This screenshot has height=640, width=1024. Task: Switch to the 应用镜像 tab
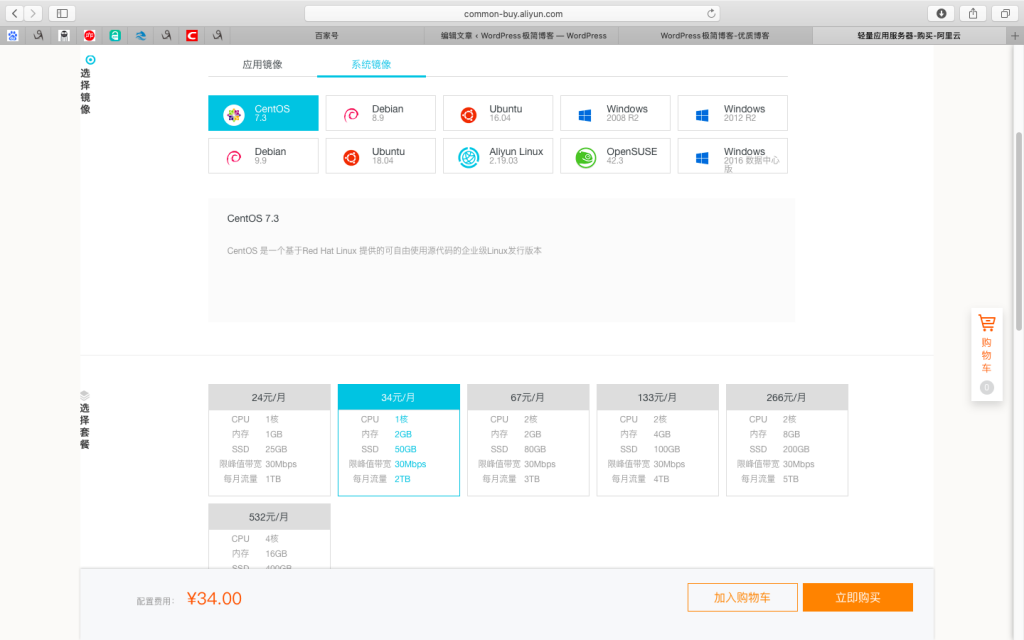[x=263, y=64]
